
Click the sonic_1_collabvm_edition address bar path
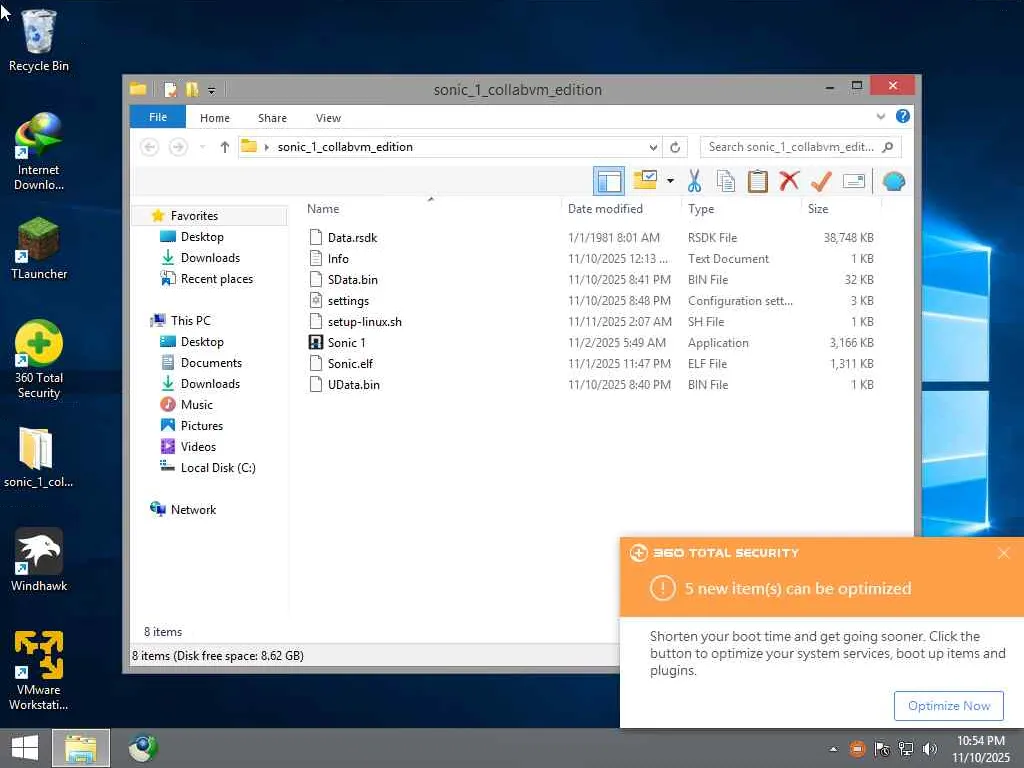[345, 147]
